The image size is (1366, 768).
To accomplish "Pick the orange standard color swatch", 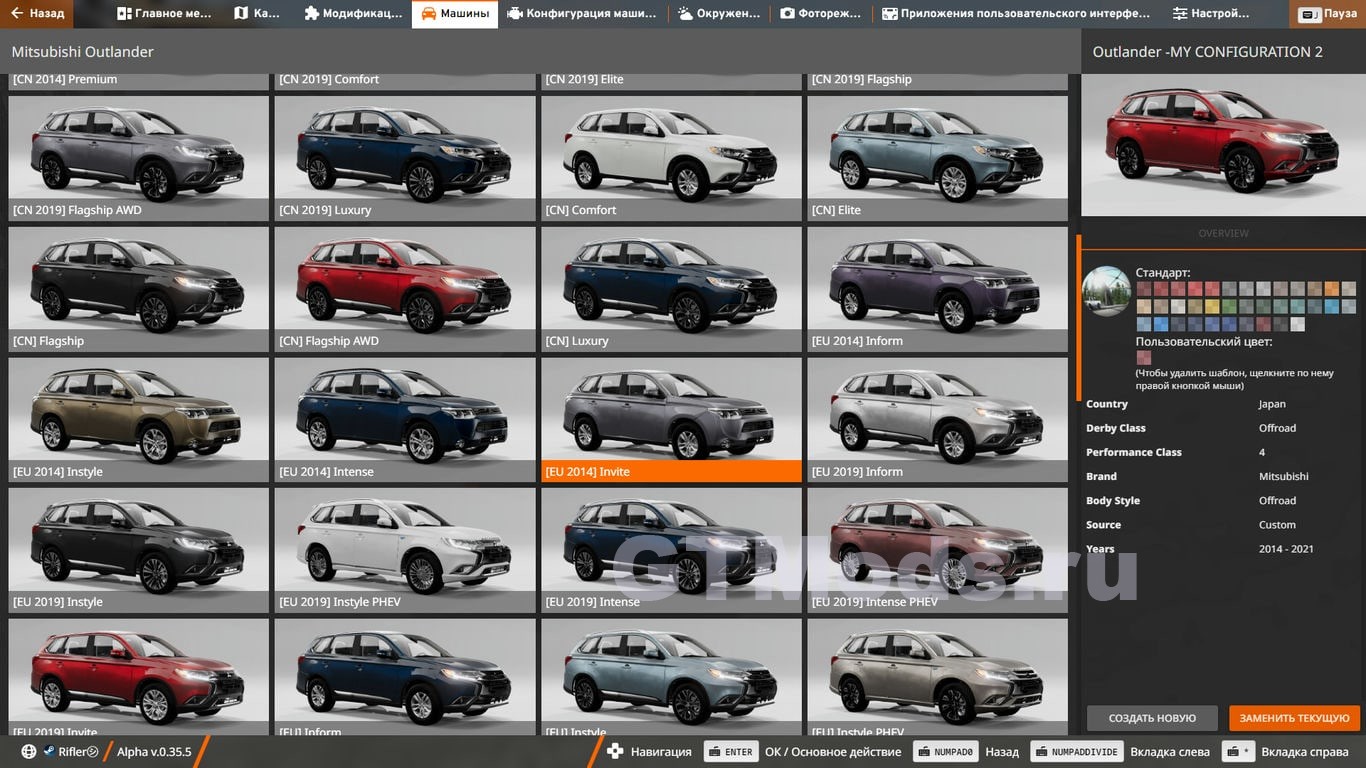I will click(x=1332, y=289).
